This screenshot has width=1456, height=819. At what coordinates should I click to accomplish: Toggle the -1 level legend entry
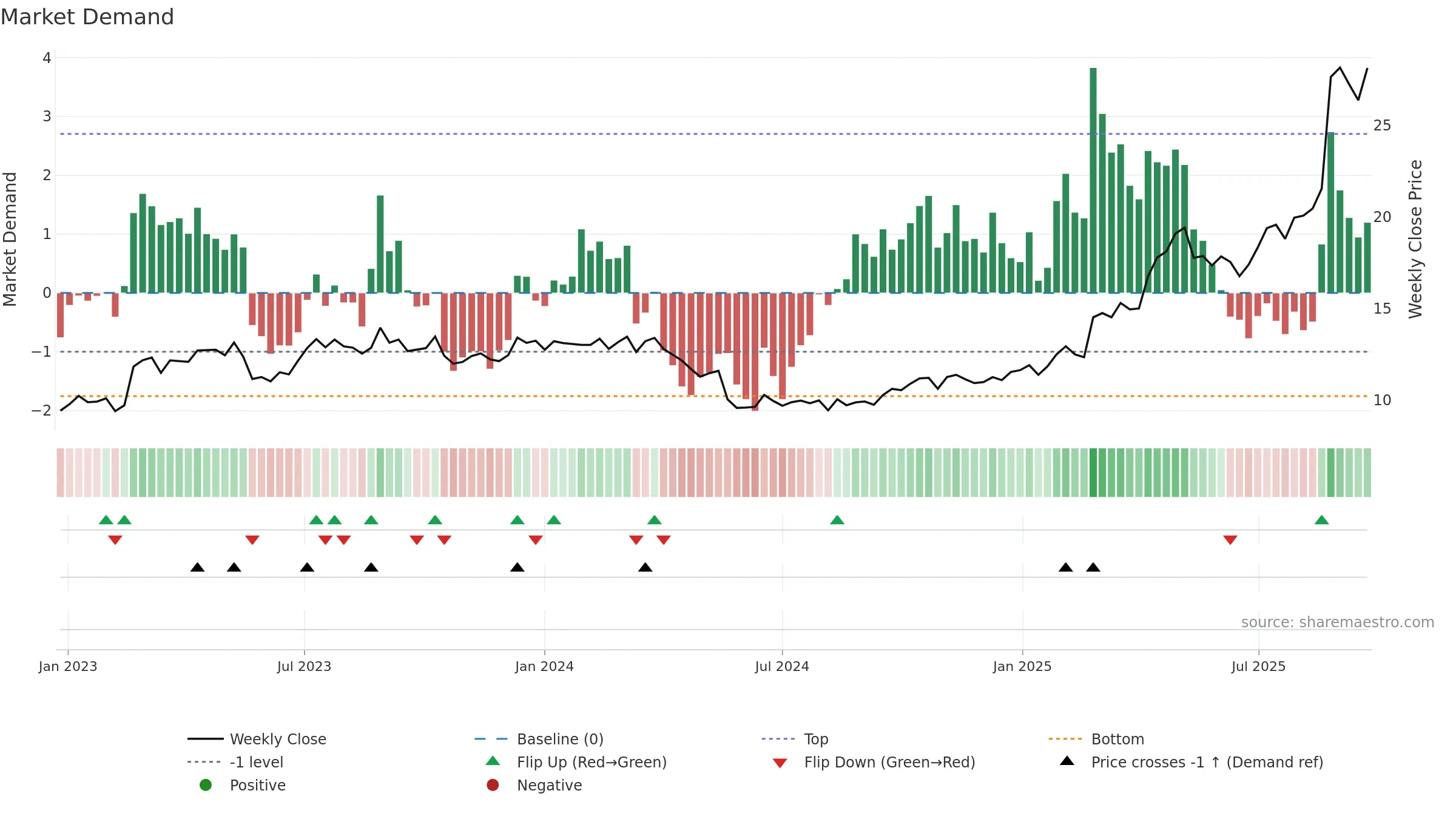tap(235, 762)
